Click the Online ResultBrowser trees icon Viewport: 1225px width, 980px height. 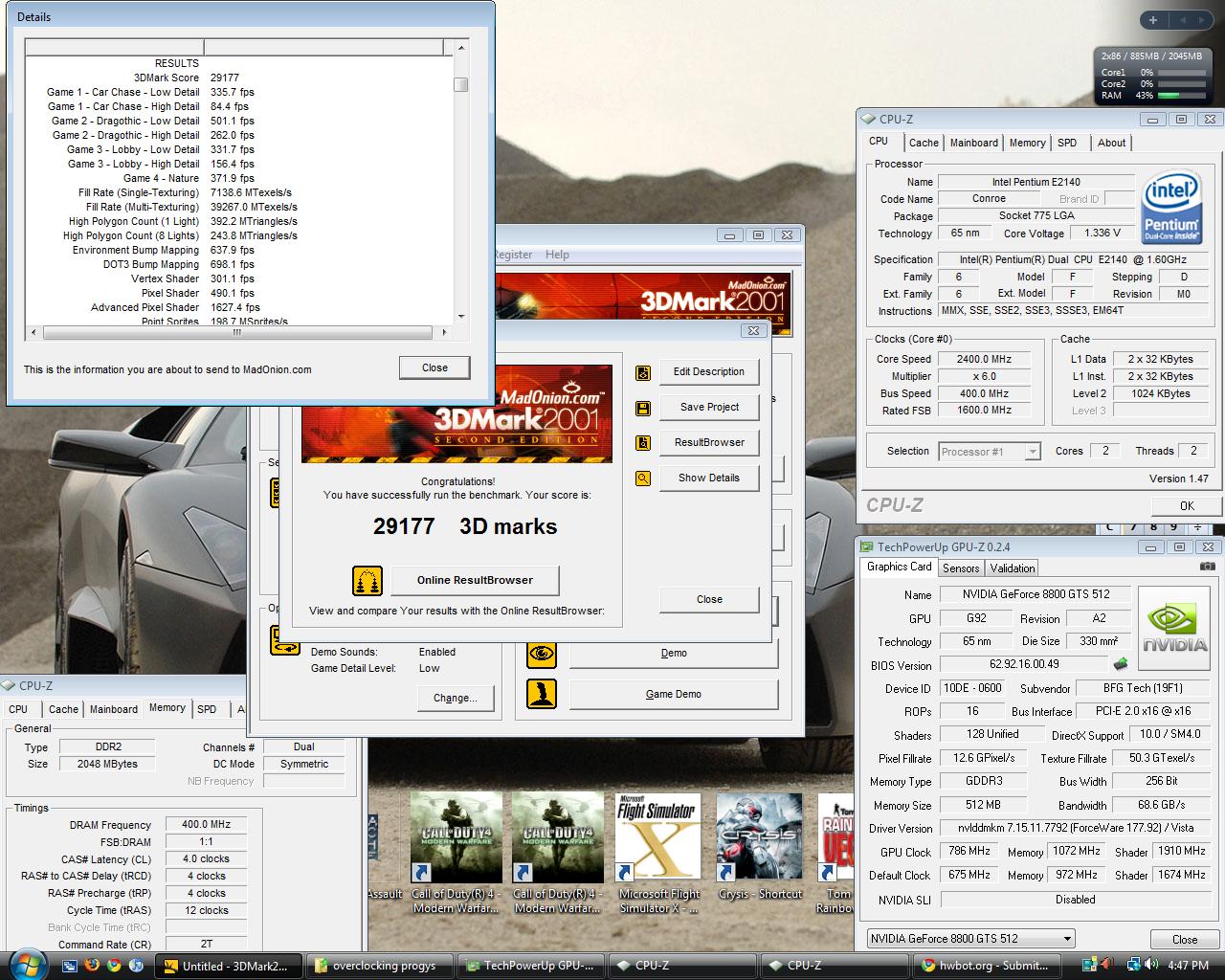click(367, 580)
